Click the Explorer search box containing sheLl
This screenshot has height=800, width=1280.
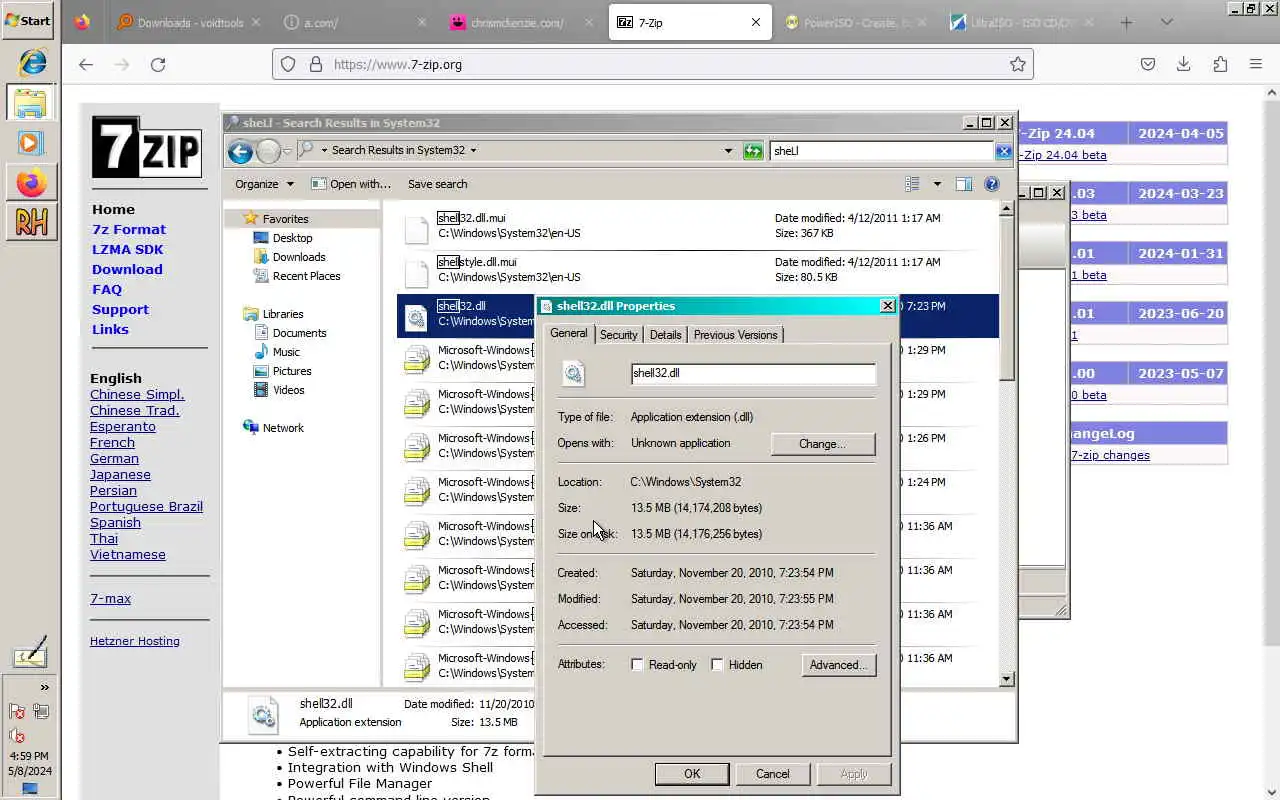882,151
